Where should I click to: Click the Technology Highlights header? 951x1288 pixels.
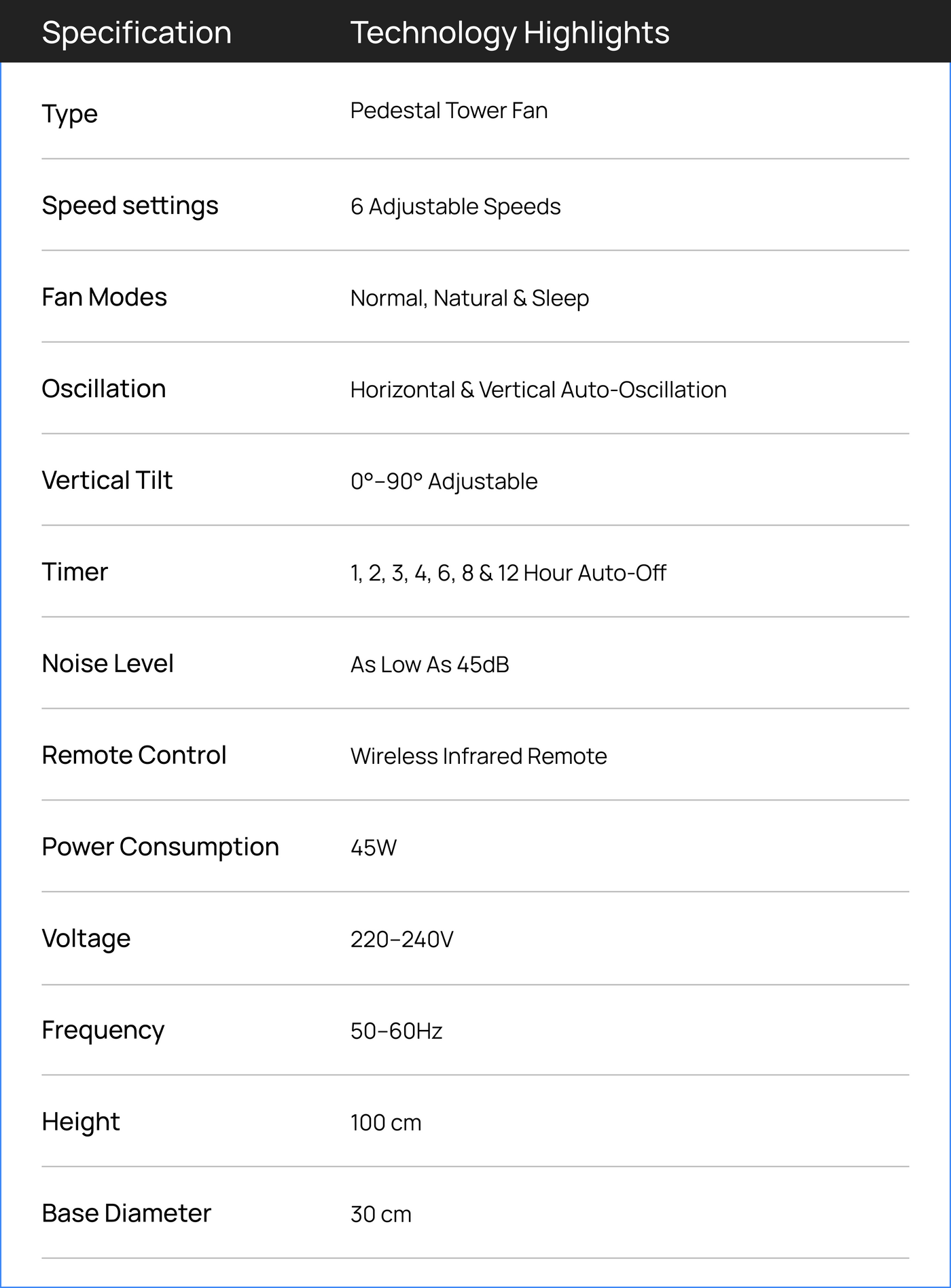point(509,33)
